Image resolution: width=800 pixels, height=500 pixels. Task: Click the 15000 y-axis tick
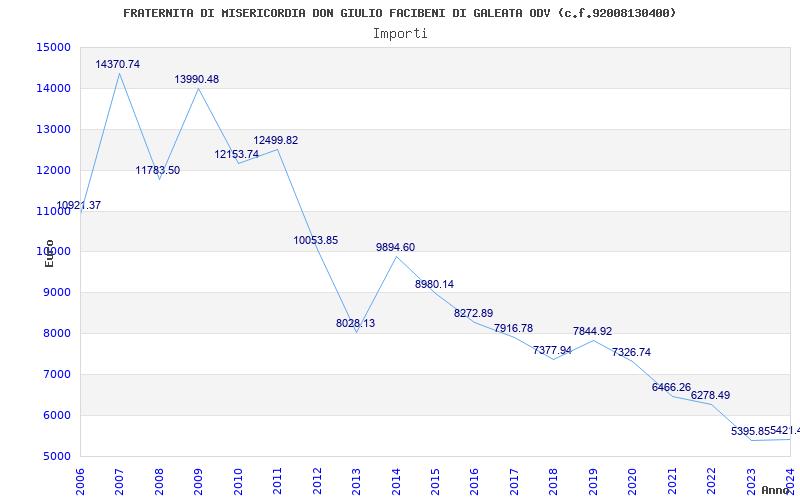[53, 47]
